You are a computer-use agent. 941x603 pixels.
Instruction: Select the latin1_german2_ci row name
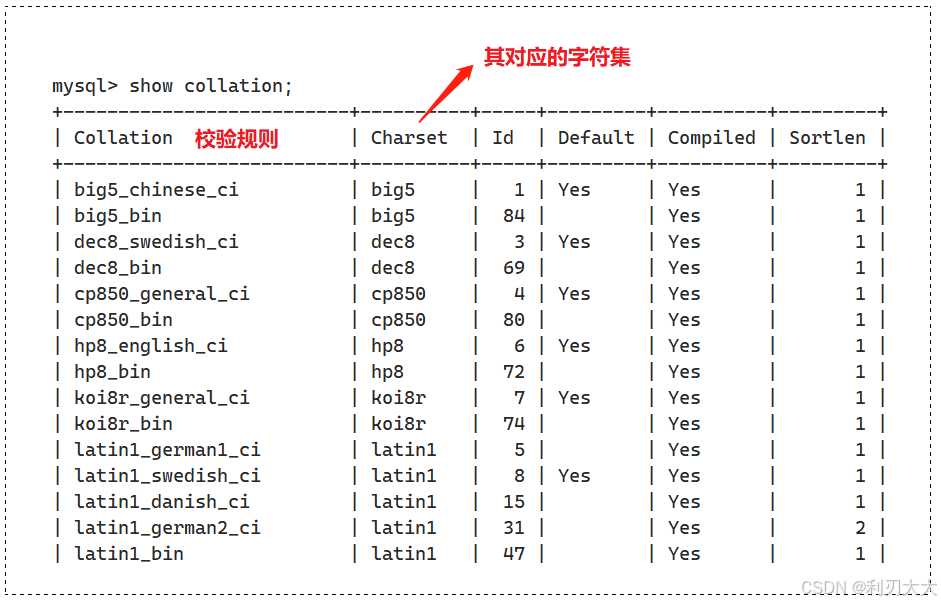tap(167, 528)
